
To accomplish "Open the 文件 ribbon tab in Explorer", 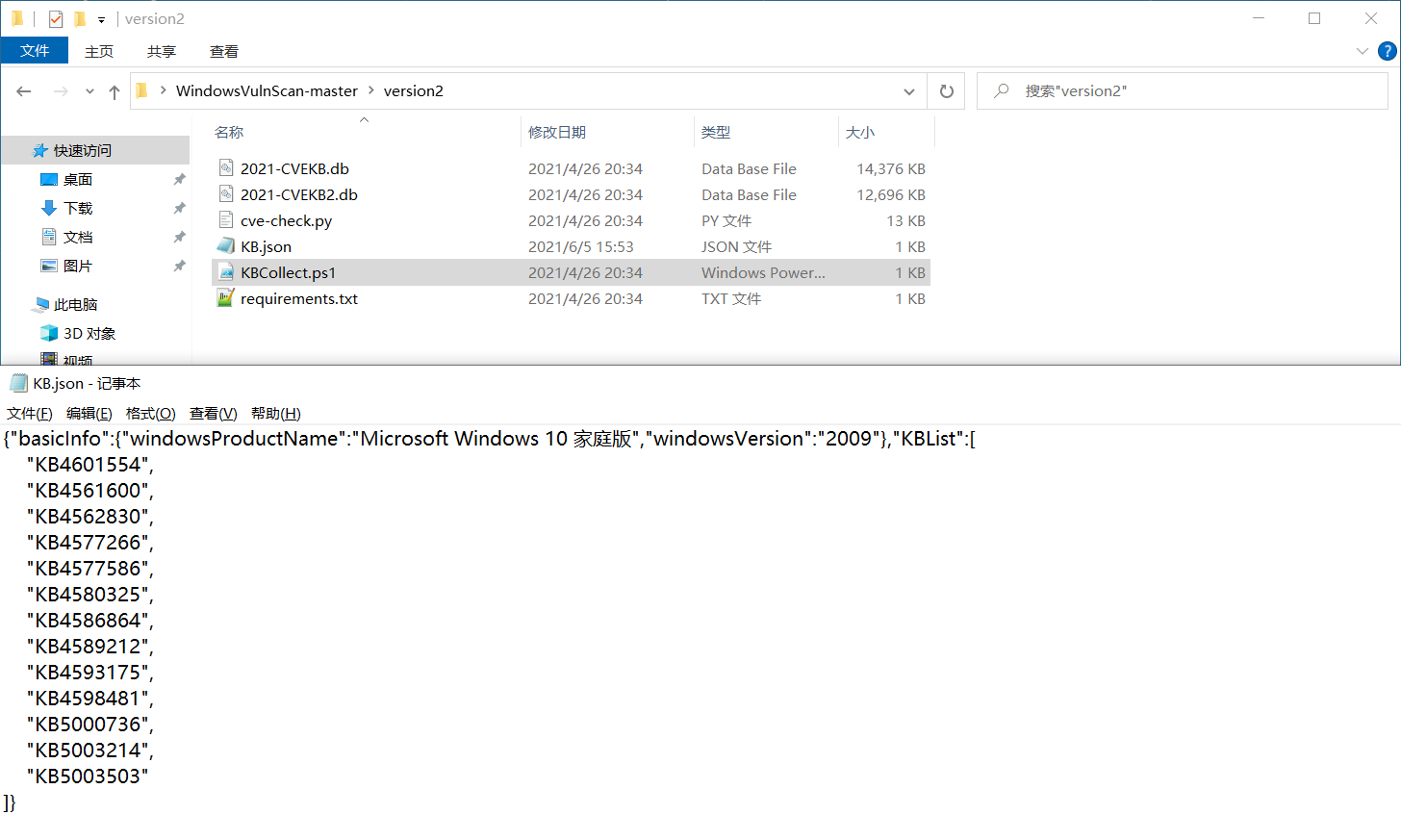I will pos(35,51).
